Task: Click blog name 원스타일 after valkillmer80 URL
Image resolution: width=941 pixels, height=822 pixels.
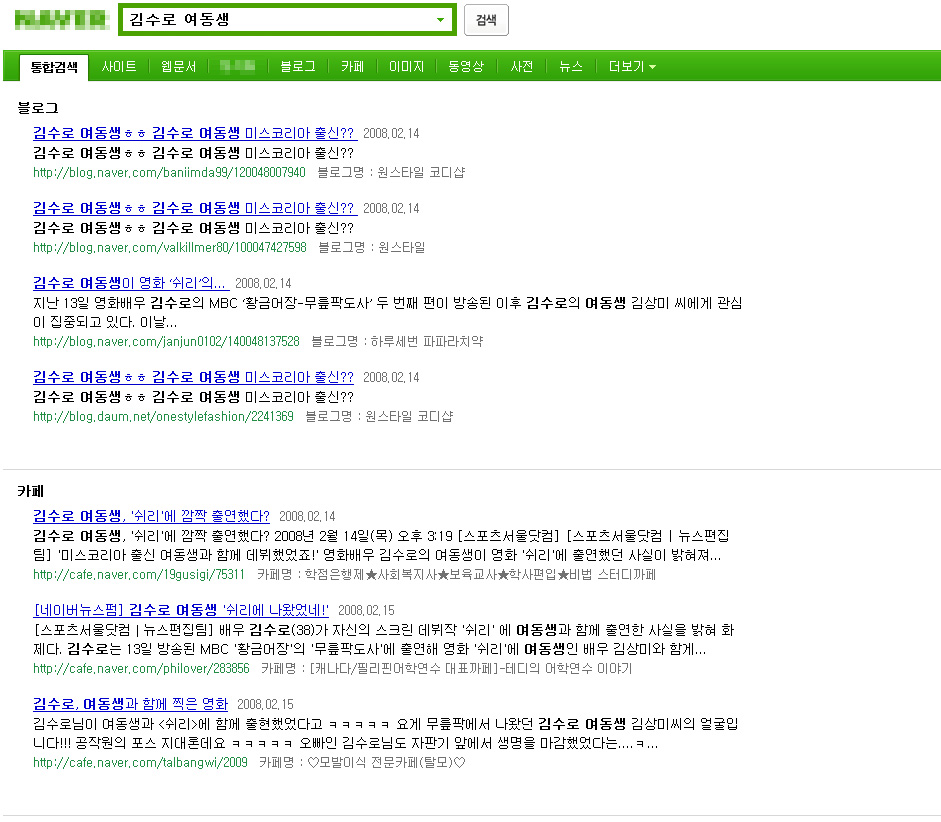Action: coord(401,248)
